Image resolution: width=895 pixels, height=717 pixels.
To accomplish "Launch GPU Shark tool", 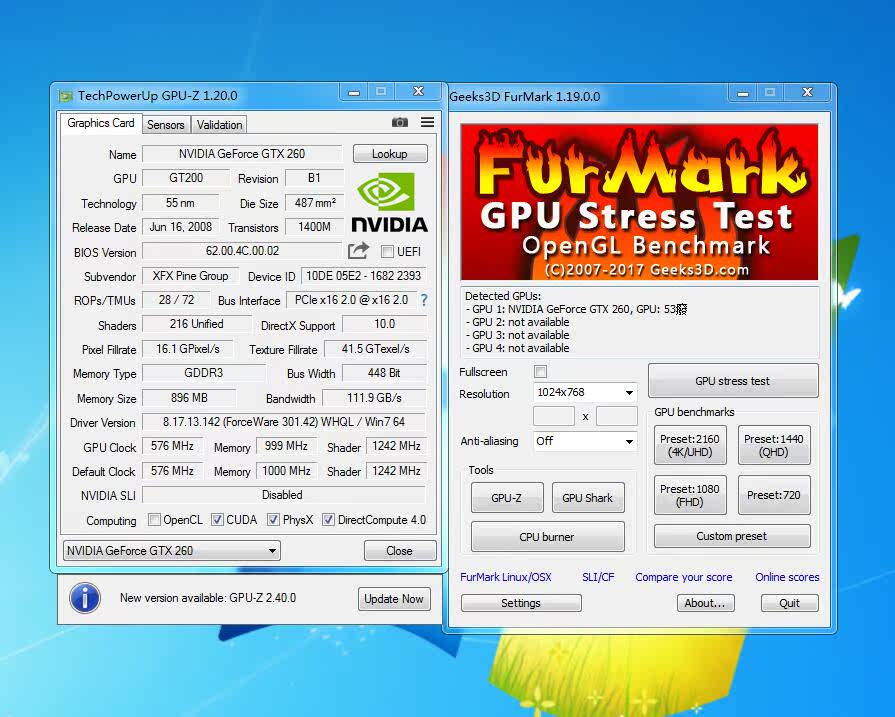I will click(587, 498).
